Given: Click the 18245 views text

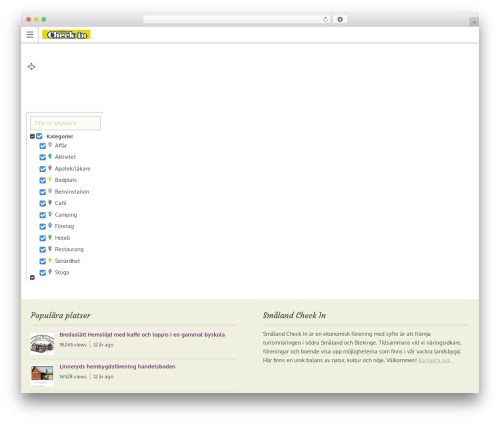Looking at the screenshot, I should (x=73, y=345).
